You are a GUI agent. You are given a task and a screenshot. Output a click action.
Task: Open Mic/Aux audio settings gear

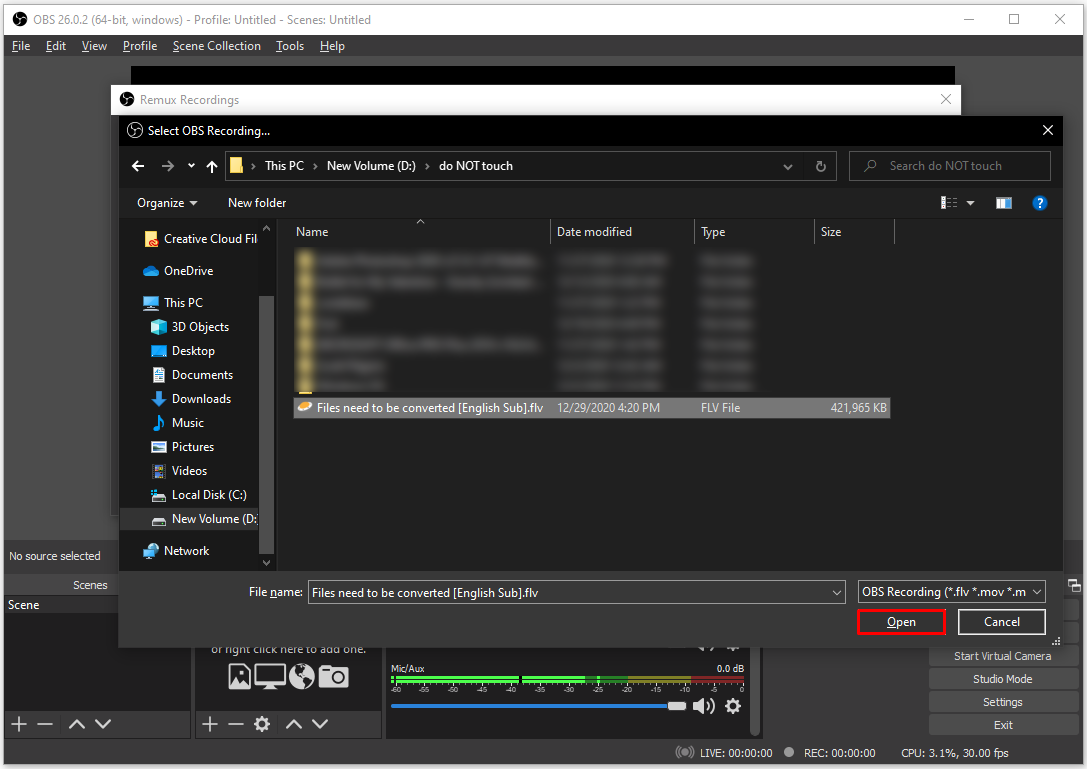733,706
